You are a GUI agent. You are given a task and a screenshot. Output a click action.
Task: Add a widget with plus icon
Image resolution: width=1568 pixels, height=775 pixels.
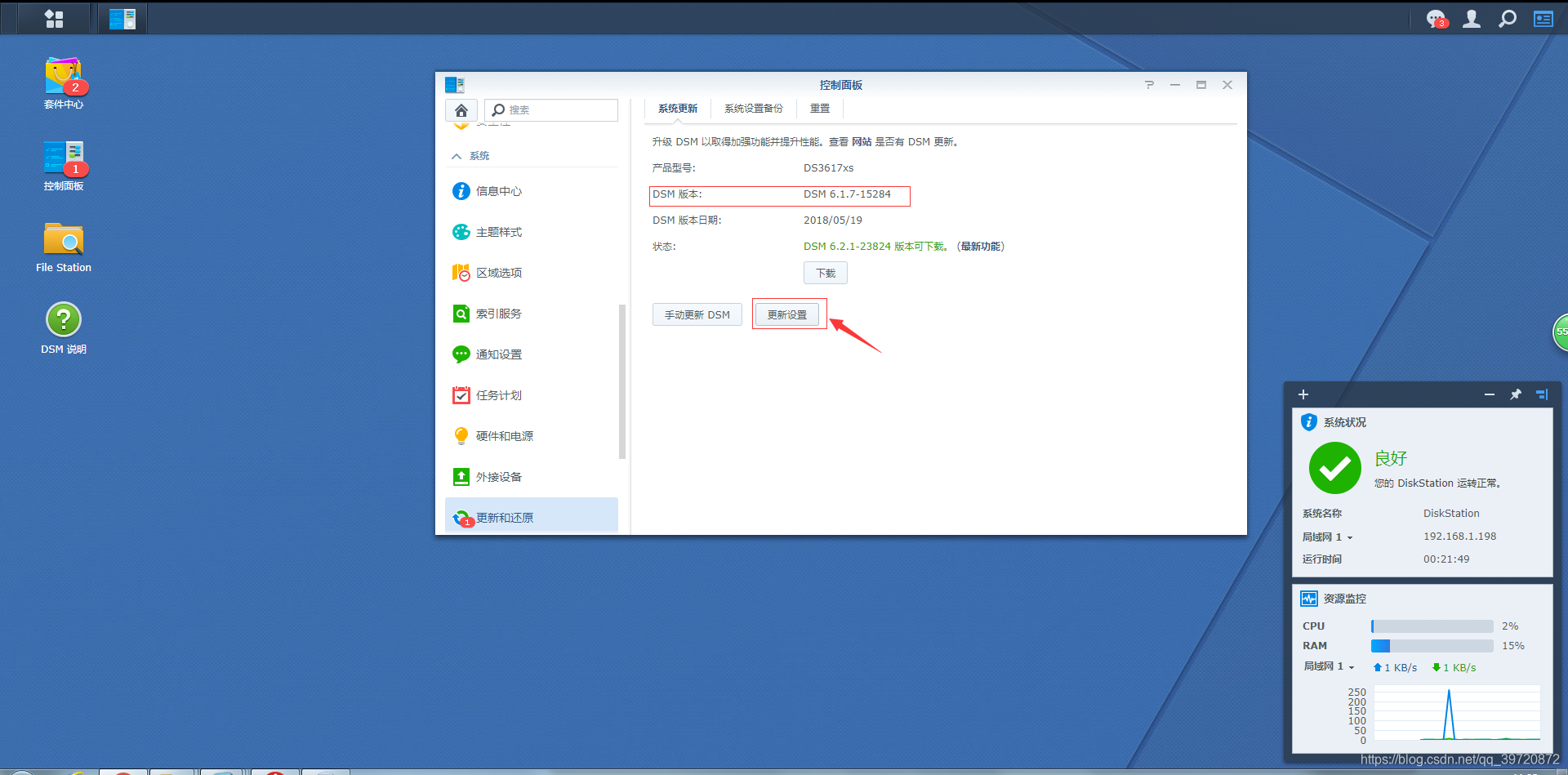1303,394
